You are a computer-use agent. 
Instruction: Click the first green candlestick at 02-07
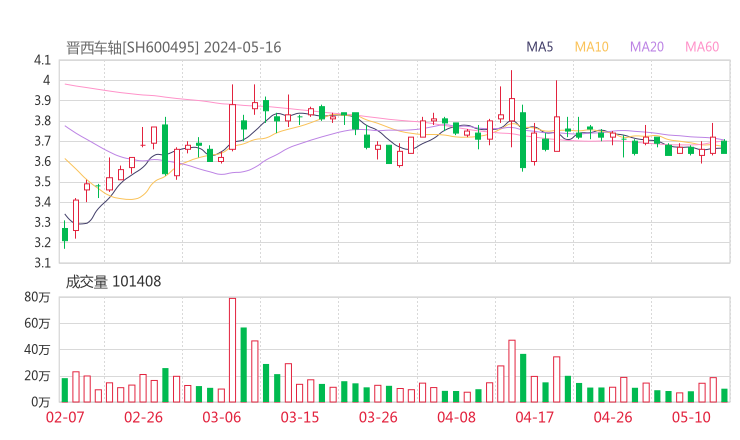(65, 235)
